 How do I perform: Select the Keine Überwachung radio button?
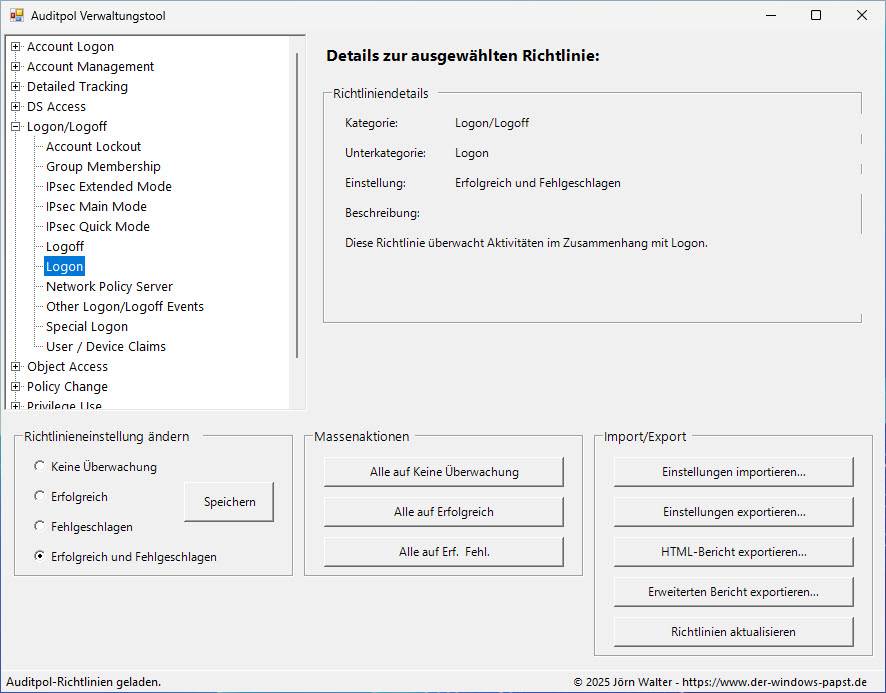(40, 466)
